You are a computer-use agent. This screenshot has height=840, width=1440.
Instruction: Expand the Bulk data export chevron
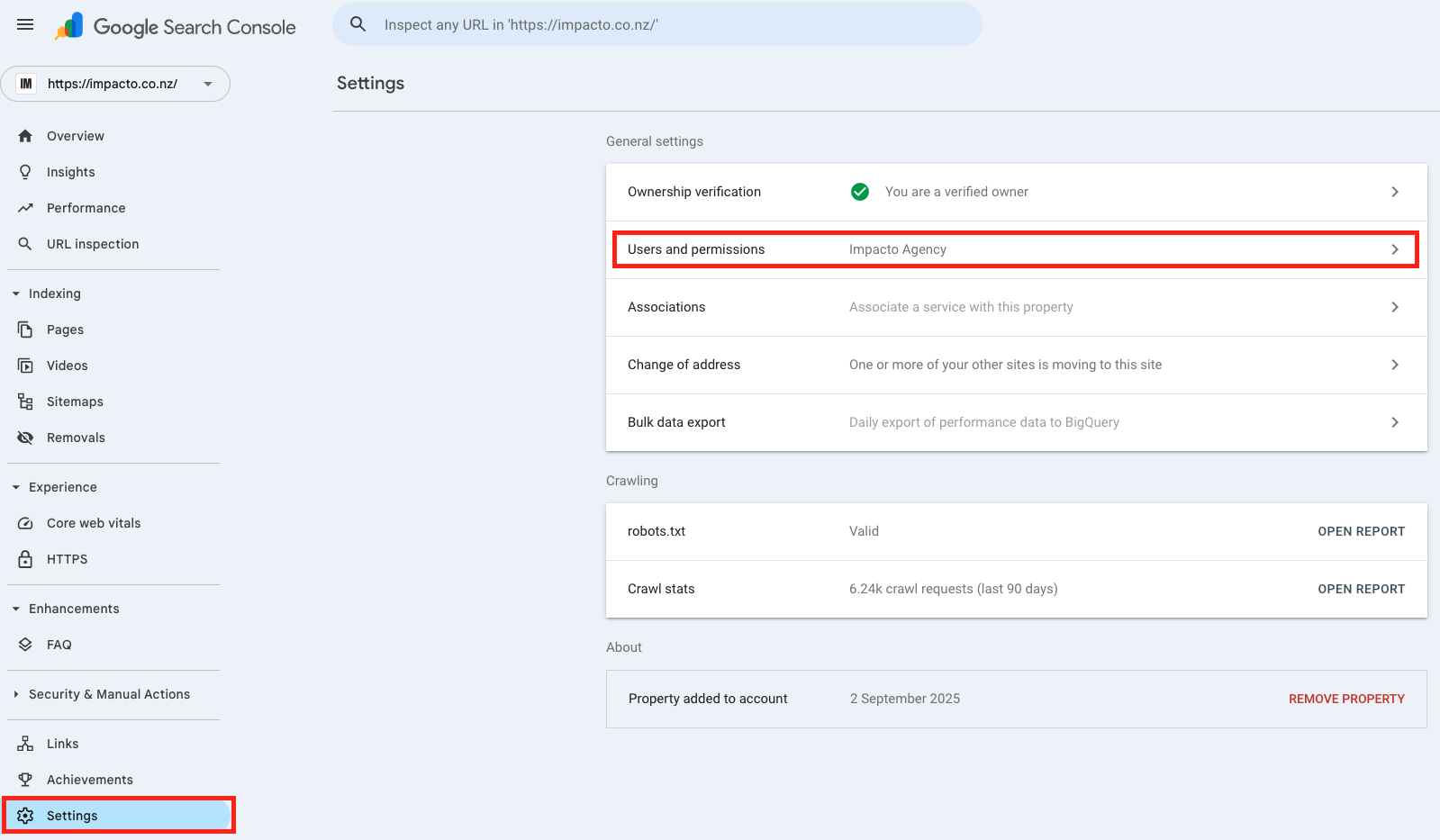tap(1395, 422)
